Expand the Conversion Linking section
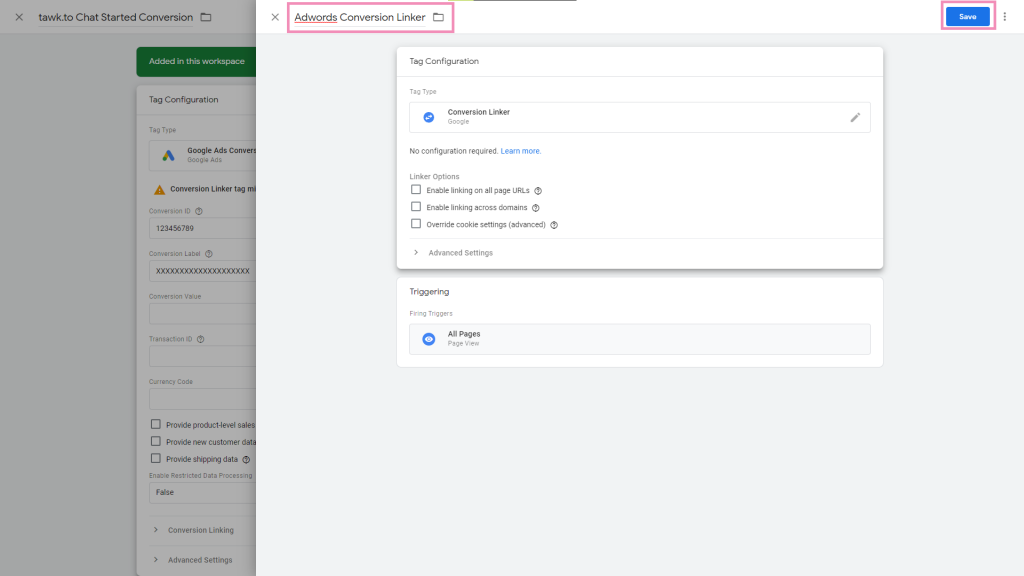 pyautogui.click(x=194, y=530)
